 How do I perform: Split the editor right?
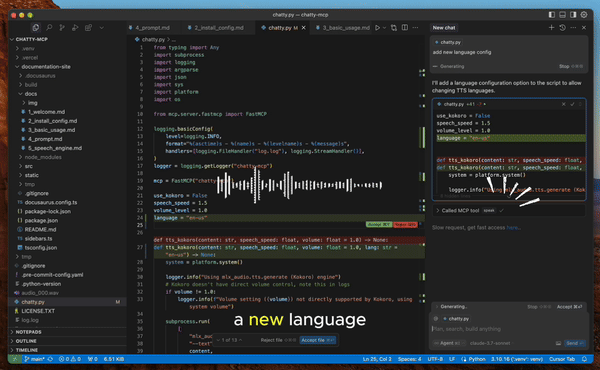click(405, 28)
